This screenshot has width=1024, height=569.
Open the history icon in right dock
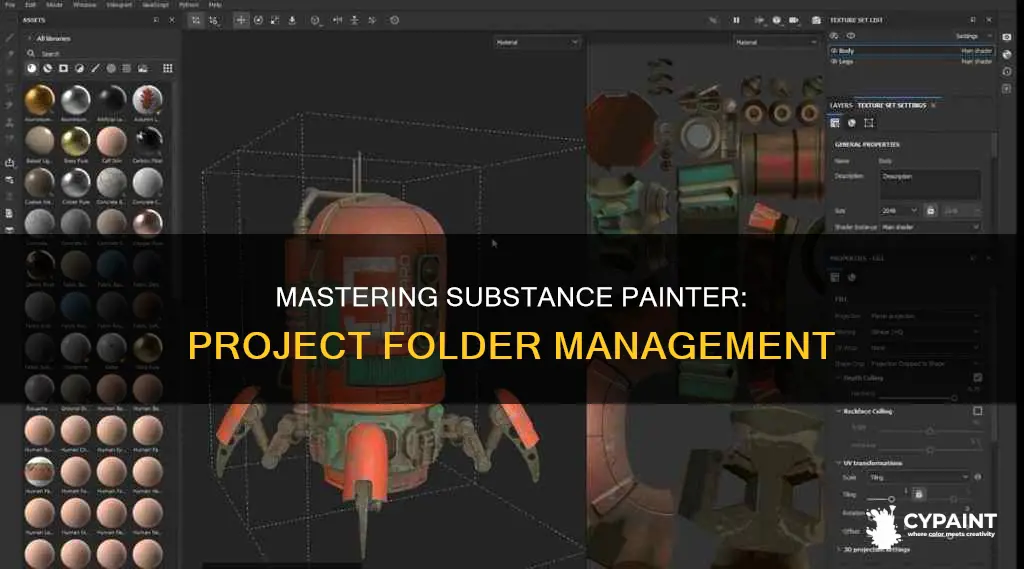point(1007,71)
